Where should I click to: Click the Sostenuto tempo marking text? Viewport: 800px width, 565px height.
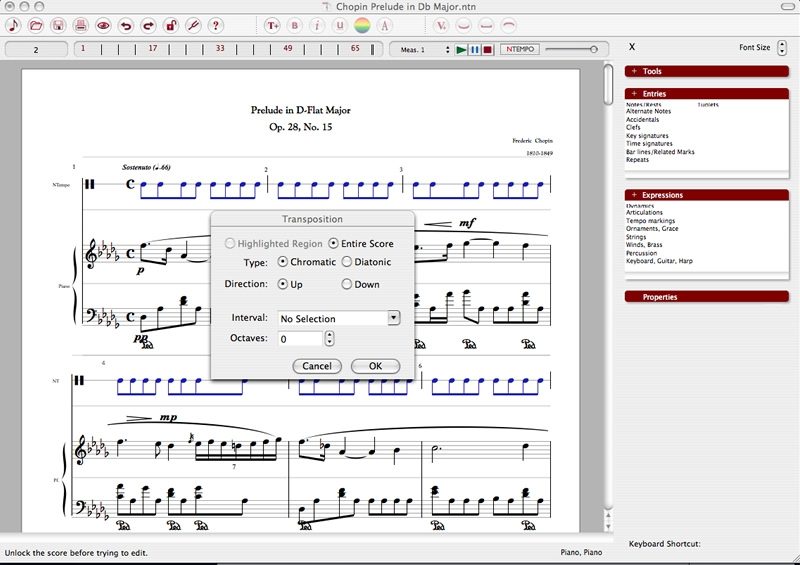(x=146, y=167)
